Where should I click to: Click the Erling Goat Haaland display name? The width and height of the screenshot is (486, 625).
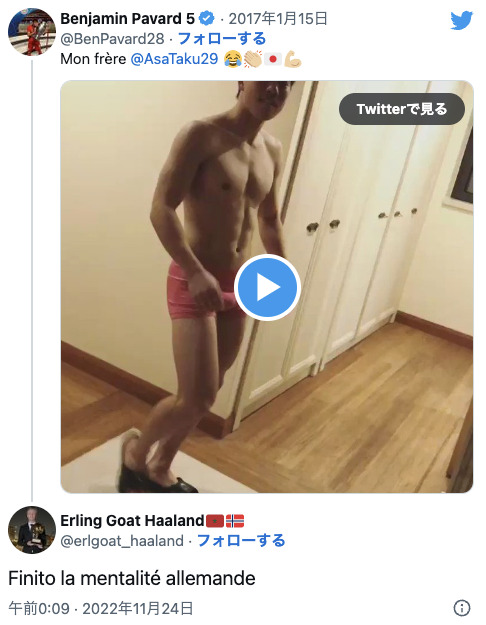tap(132, 521)
